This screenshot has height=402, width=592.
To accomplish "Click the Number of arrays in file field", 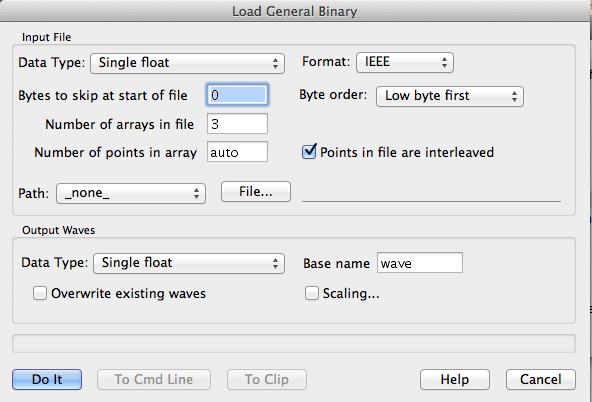I will point(237,124).
